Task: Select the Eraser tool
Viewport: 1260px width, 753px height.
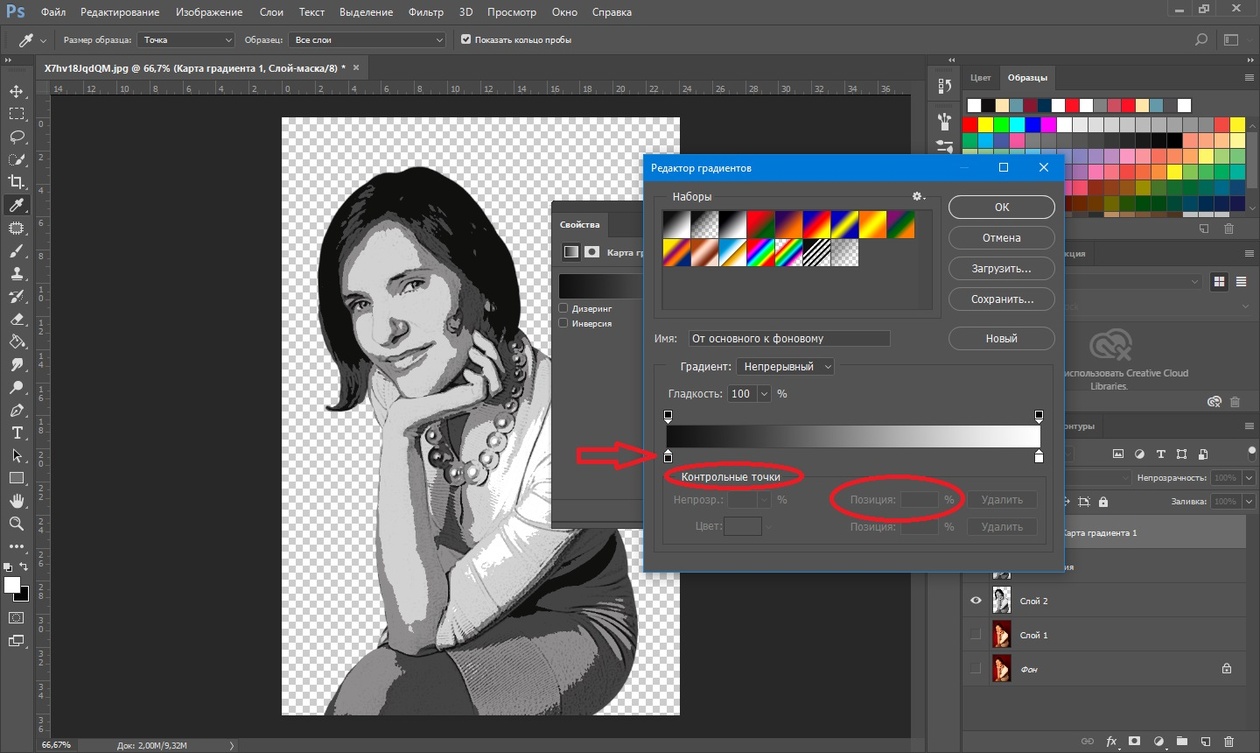Action: (x=17, y=320)
